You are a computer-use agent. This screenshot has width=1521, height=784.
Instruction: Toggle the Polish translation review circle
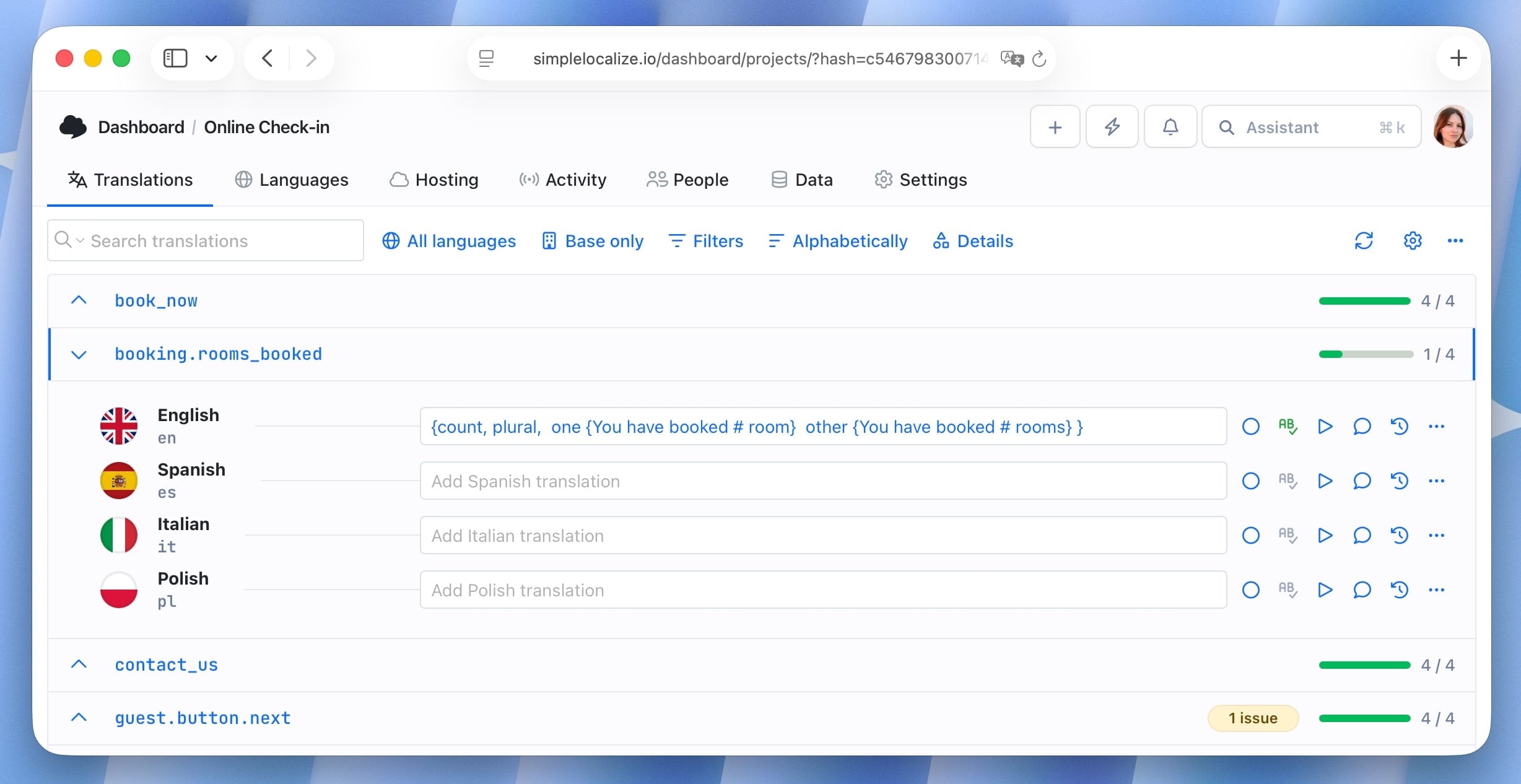pyautogui.click(x=1250, y=590)
